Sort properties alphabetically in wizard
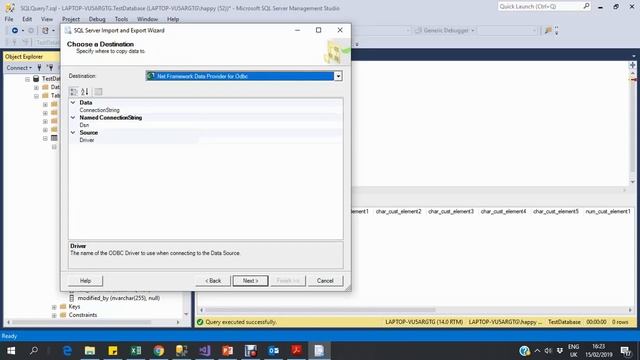 tap(84, 92)
